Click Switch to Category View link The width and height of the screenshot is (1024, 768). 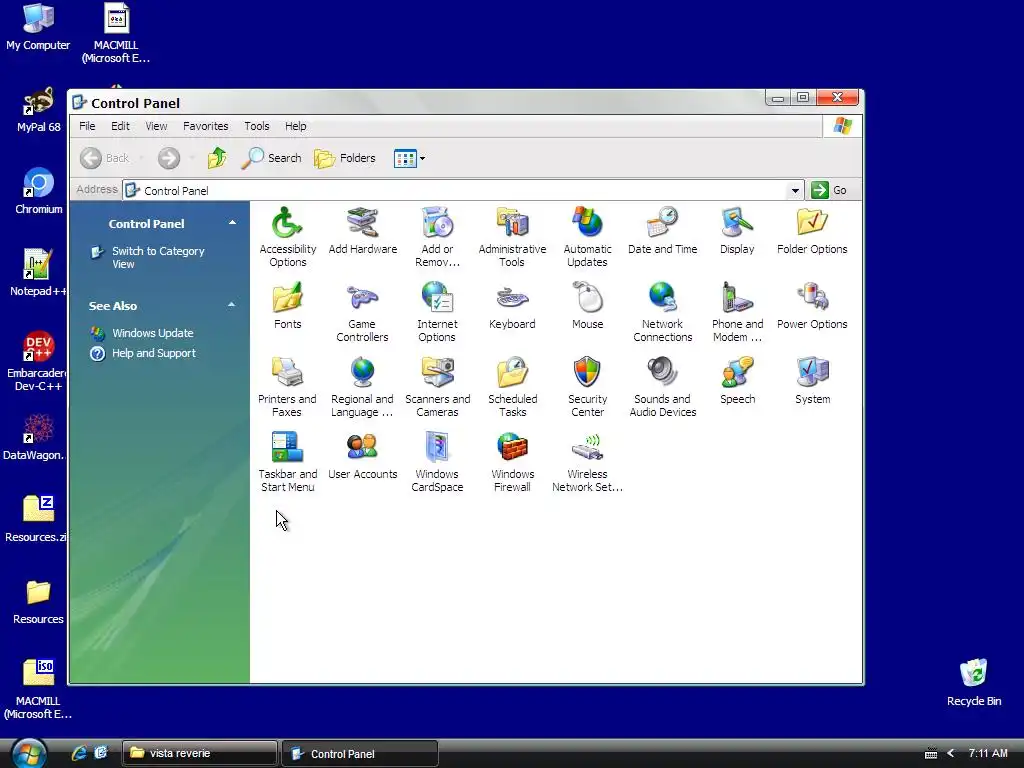(x=158, y=257)
